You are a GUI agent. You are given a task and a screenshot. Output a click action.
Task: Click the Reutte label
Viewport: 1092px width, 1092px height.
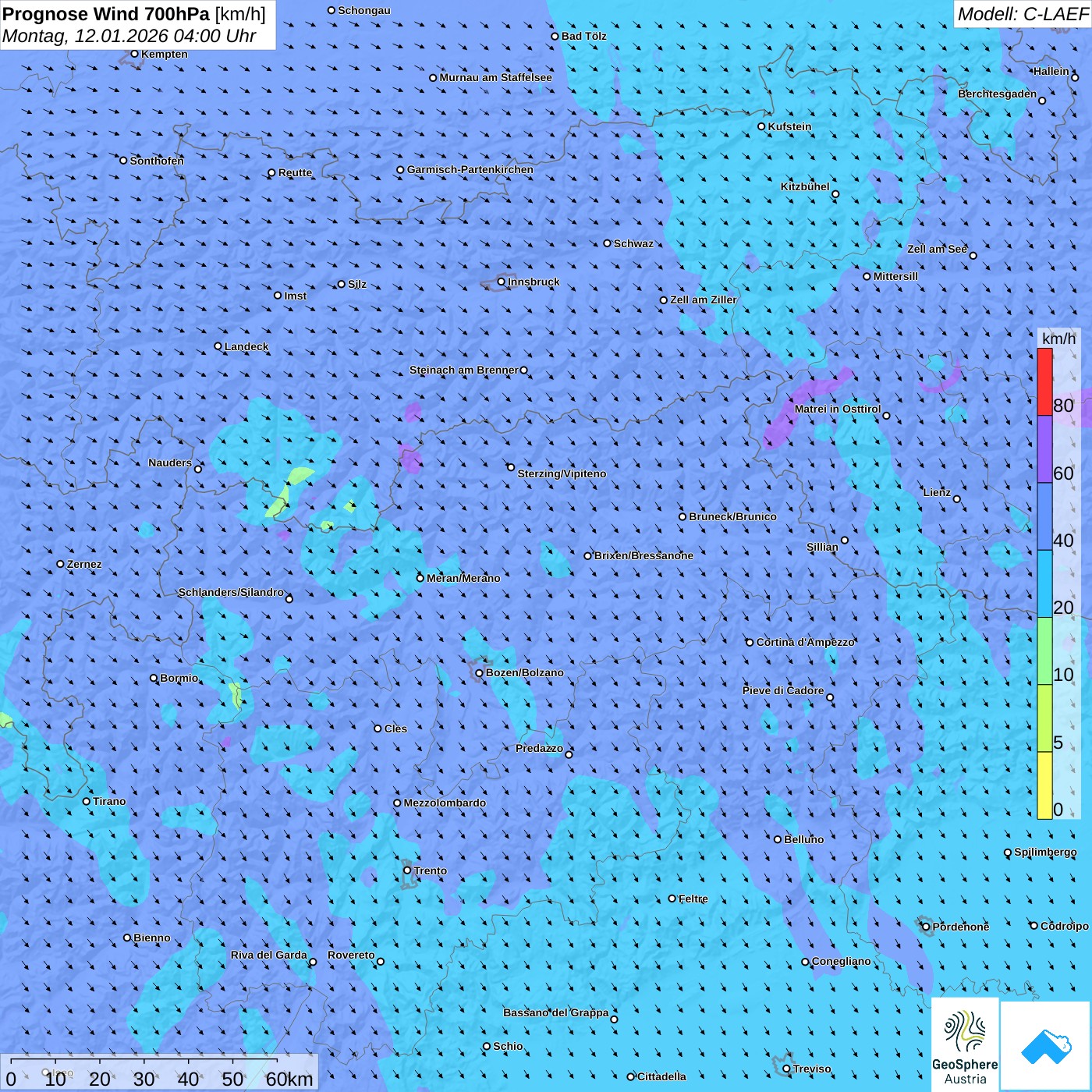pos(295,172)
